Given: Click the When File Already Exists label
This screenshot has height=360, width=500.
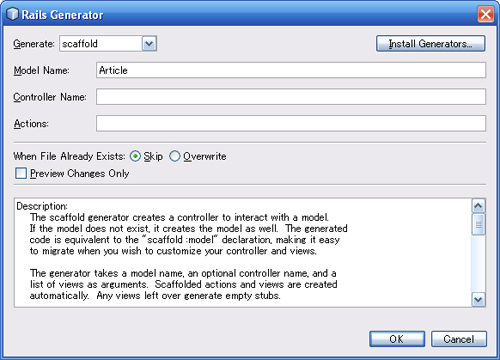Looking at the screenshot, I should (x=69, y=156).
